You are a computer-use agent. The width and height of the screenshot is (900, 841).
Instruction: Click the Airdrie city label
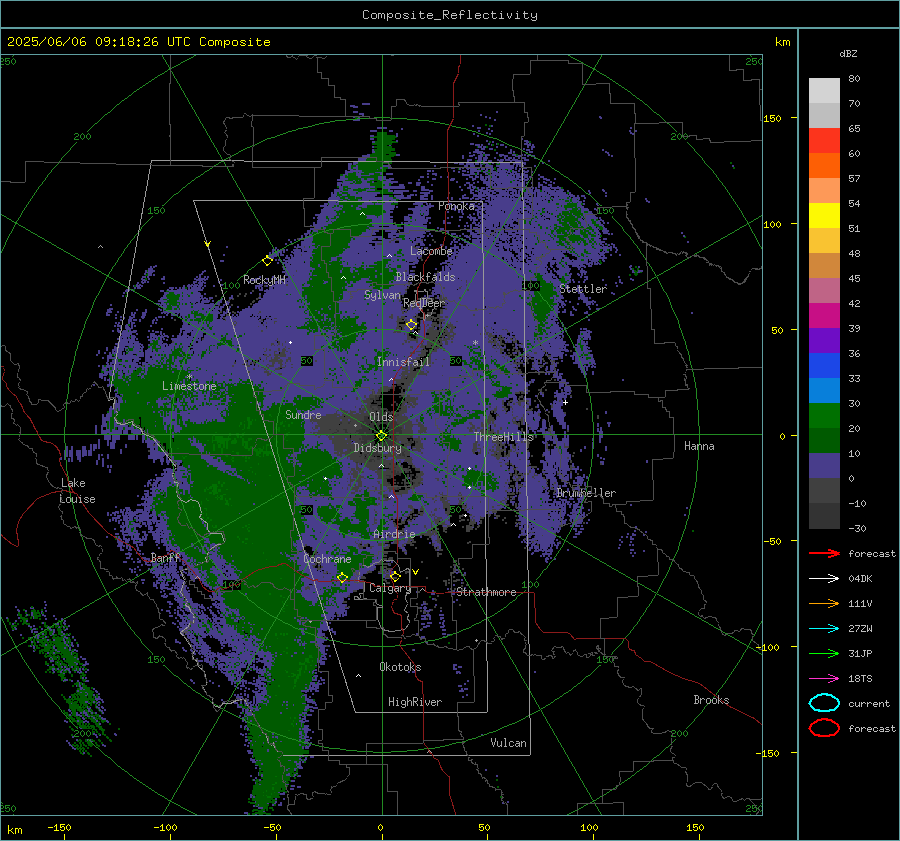pos(394,534)
